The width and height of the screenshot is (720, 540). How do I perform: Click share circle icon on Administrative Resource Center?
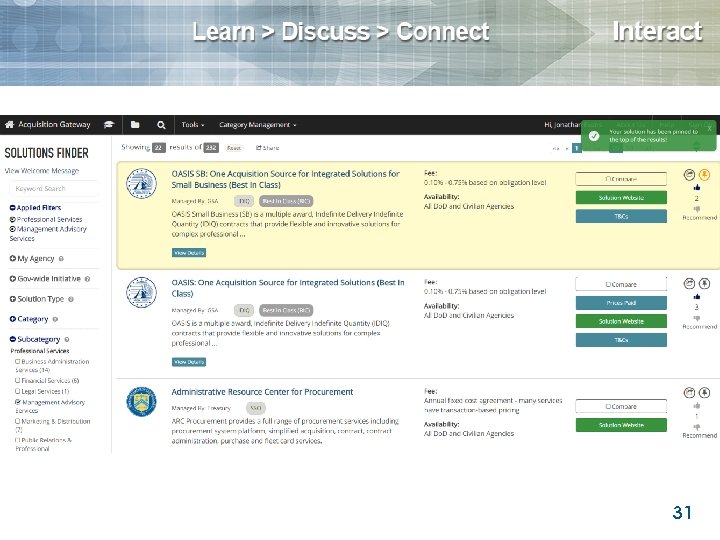click(689, 393)
